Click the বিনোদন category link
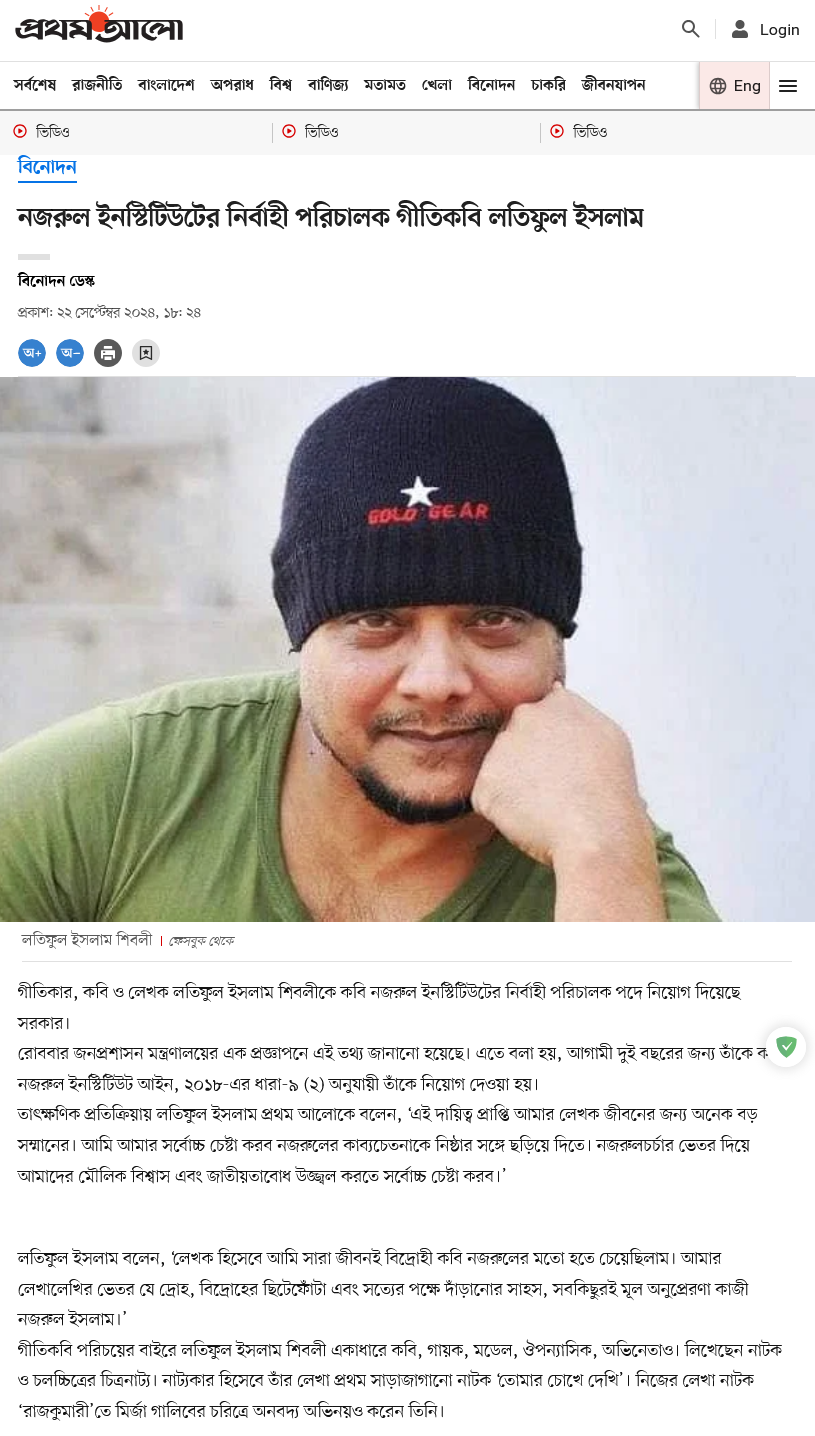Screen dimensions: 815x1436 pyautogui.click(x=47, y=167)
